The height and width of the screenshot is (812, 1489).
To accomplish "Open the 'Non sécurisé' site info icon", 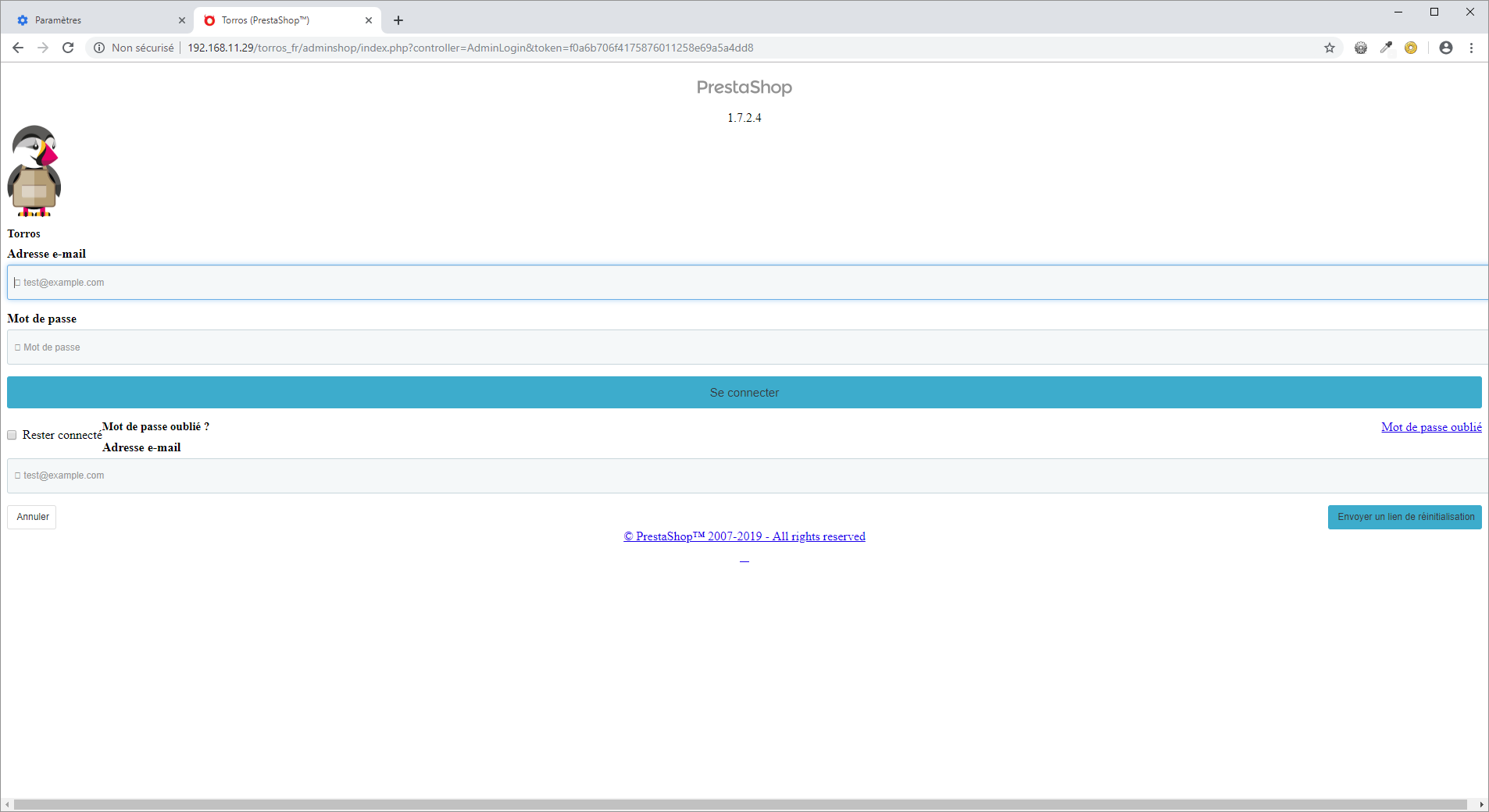I will pos(99,48).
